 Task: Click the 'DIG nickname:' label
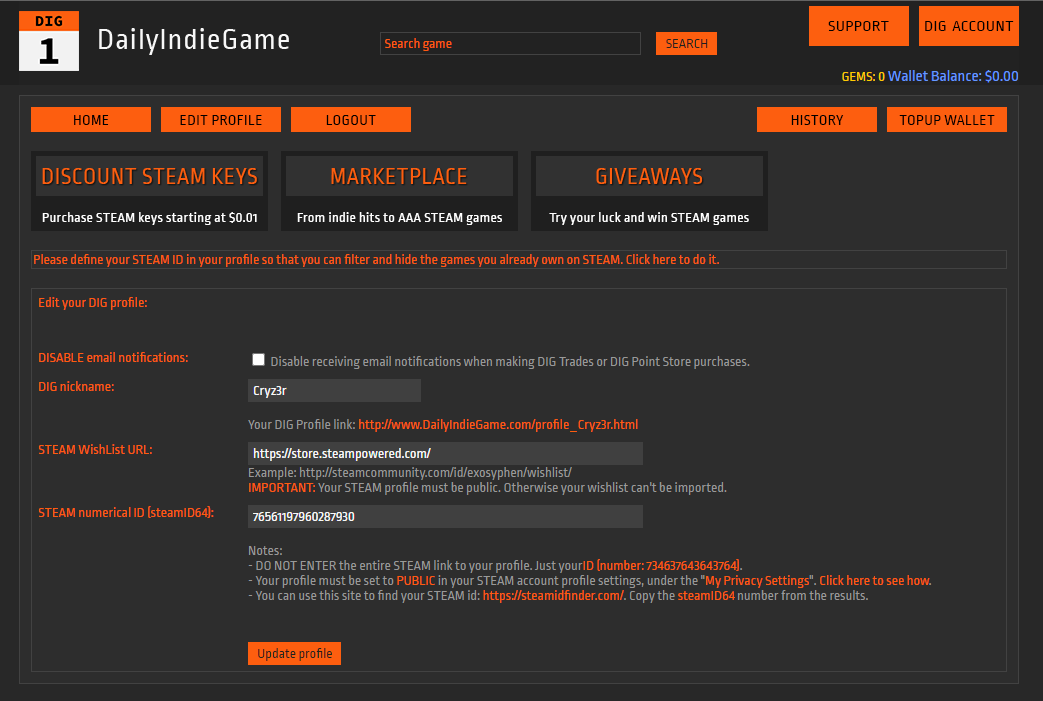click(76, 386)
